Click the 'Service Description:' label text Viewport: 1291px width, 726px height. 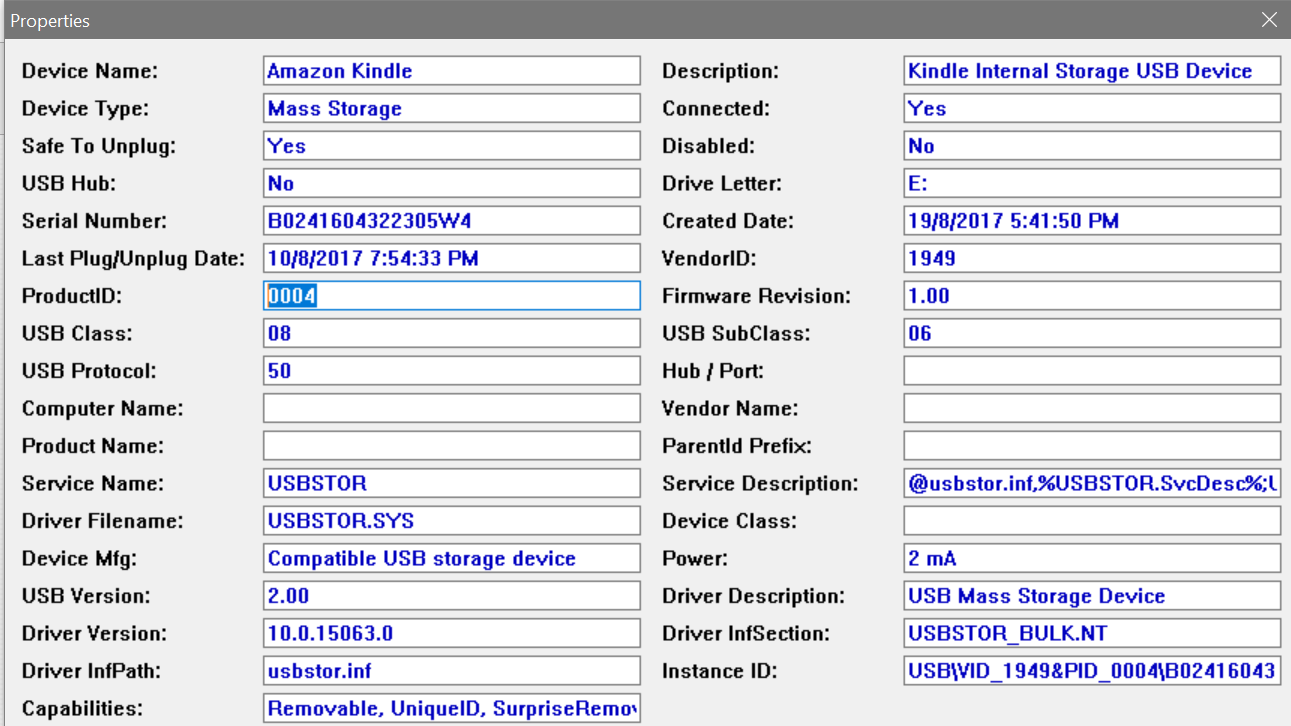pos(761,484)
